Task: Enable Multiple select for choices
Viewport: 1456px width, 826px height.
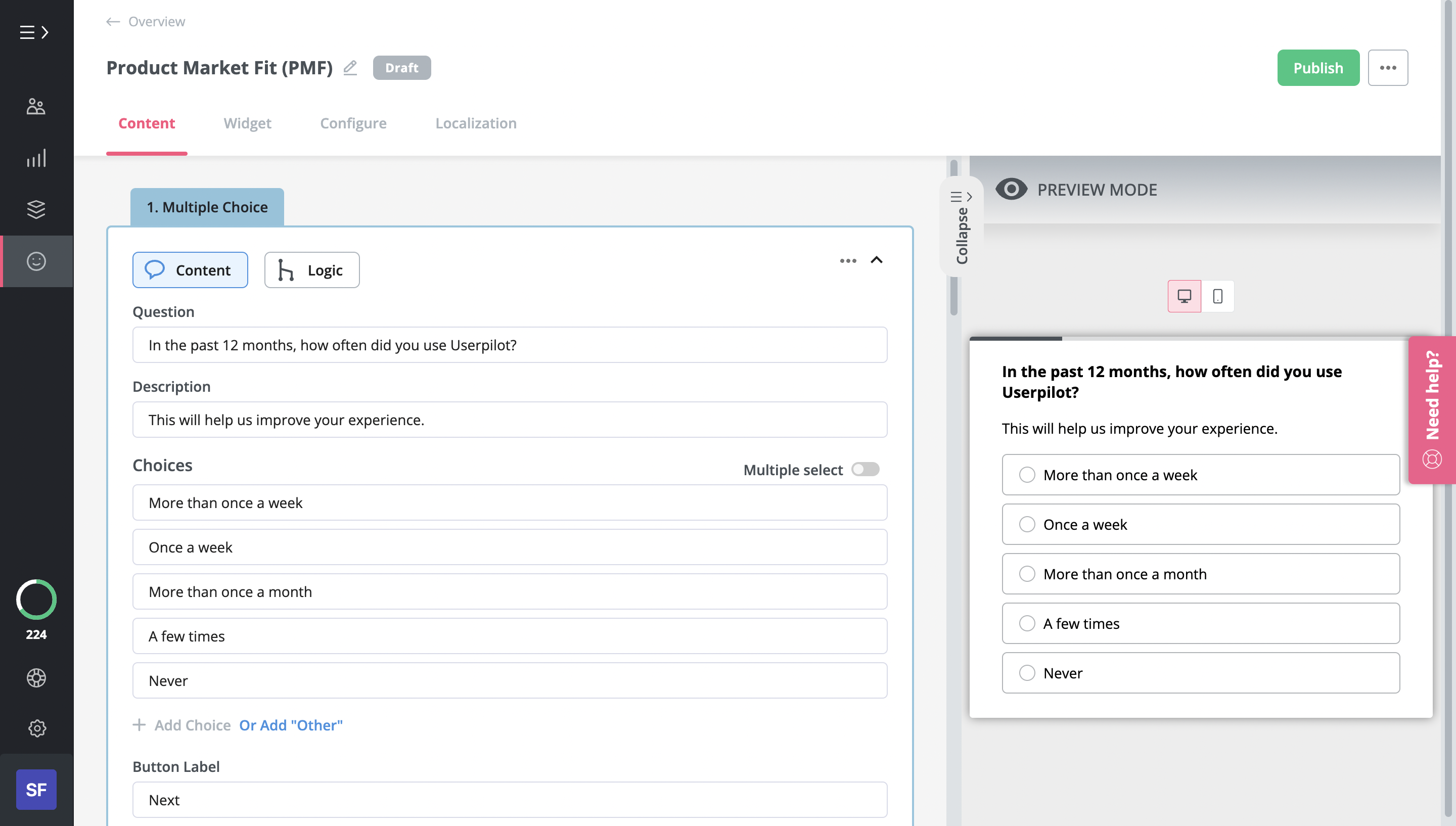Action: (x=865, y=469)
